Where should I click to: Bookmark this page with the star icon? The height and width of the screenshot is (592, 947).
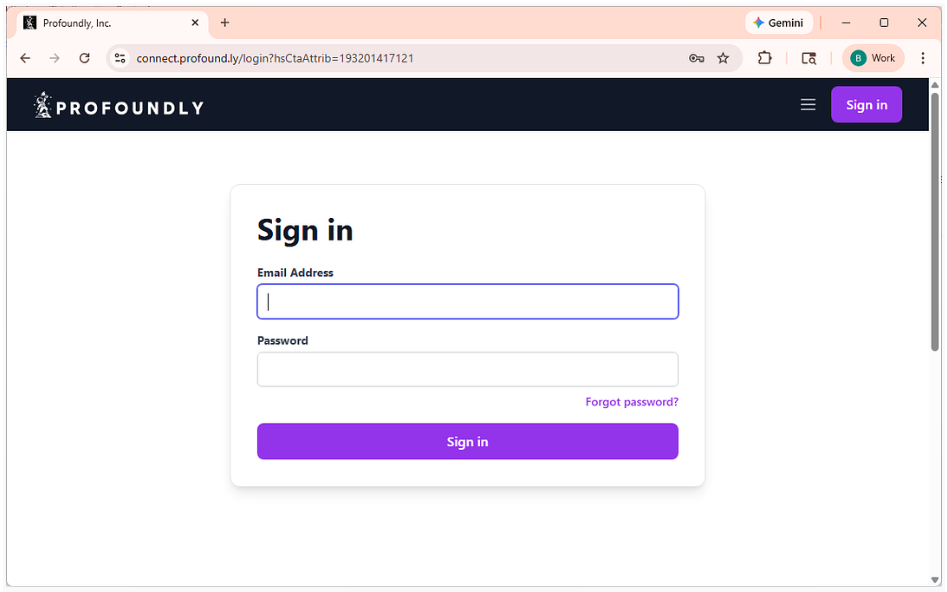point(723,58)
